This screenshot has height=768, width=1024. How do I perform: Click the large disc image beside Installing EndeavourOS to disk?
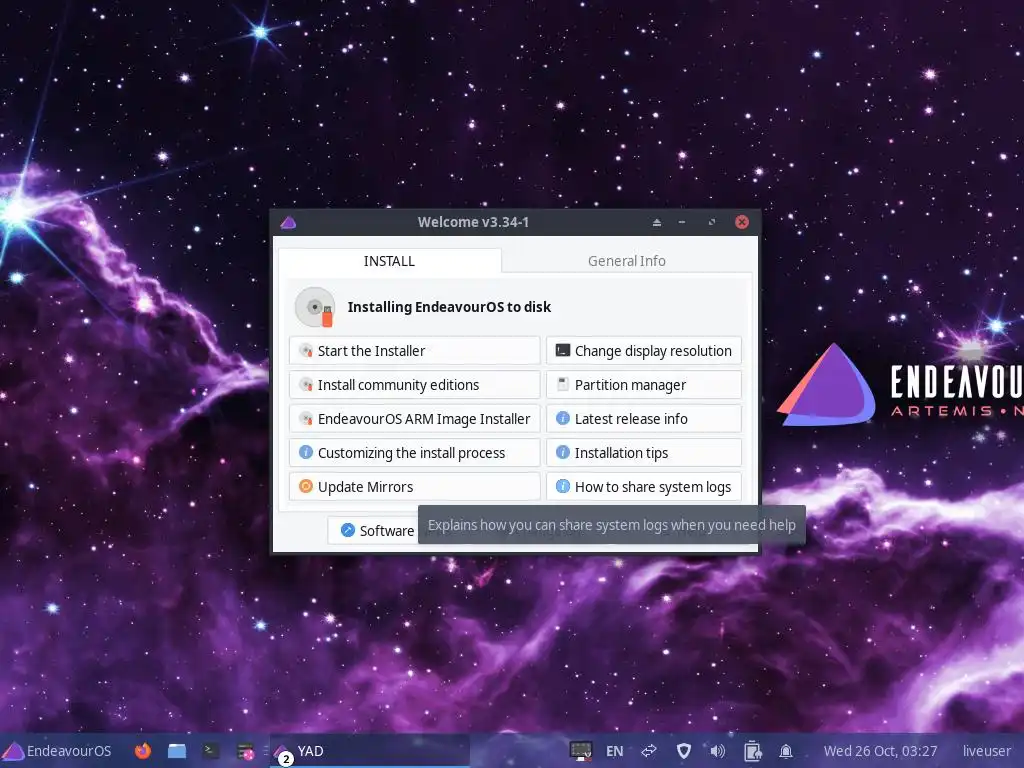pos(315,307)
